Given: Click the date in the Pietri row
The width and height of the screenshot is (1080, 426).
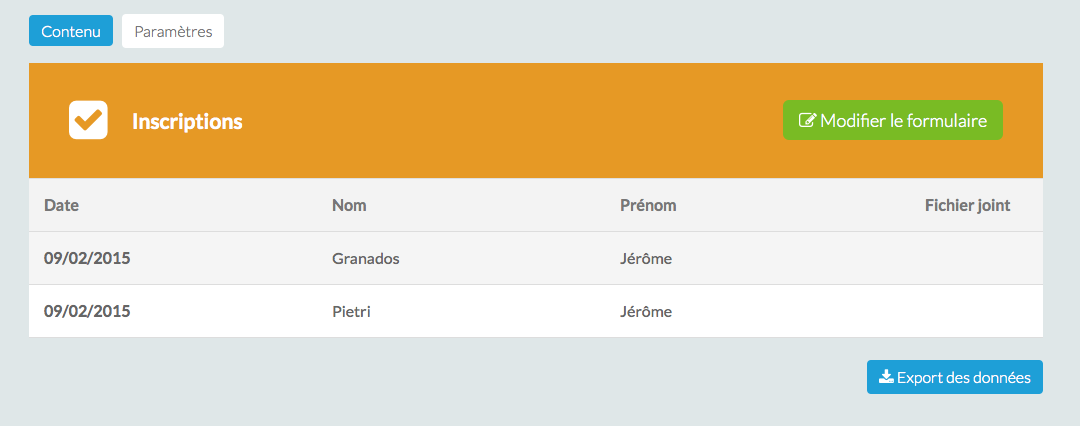Looking at the screenshot, I should [x=87, y=311].
